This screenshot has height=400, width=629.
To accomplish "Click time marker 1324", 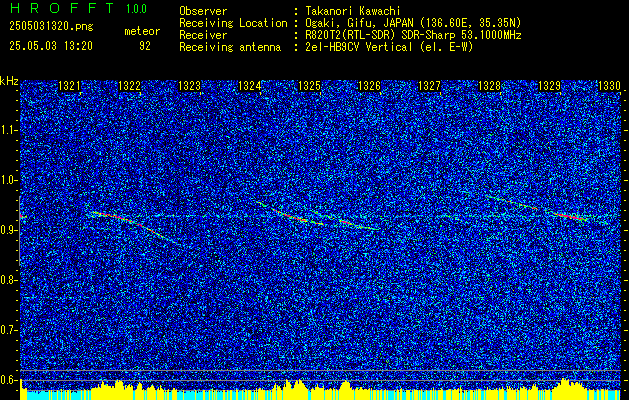I will tap(250, 86).
